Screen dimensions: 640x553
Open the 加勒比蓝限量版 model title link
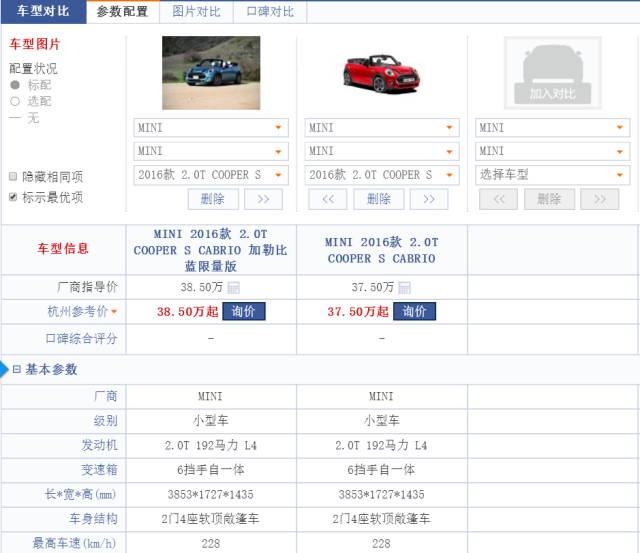211,250
